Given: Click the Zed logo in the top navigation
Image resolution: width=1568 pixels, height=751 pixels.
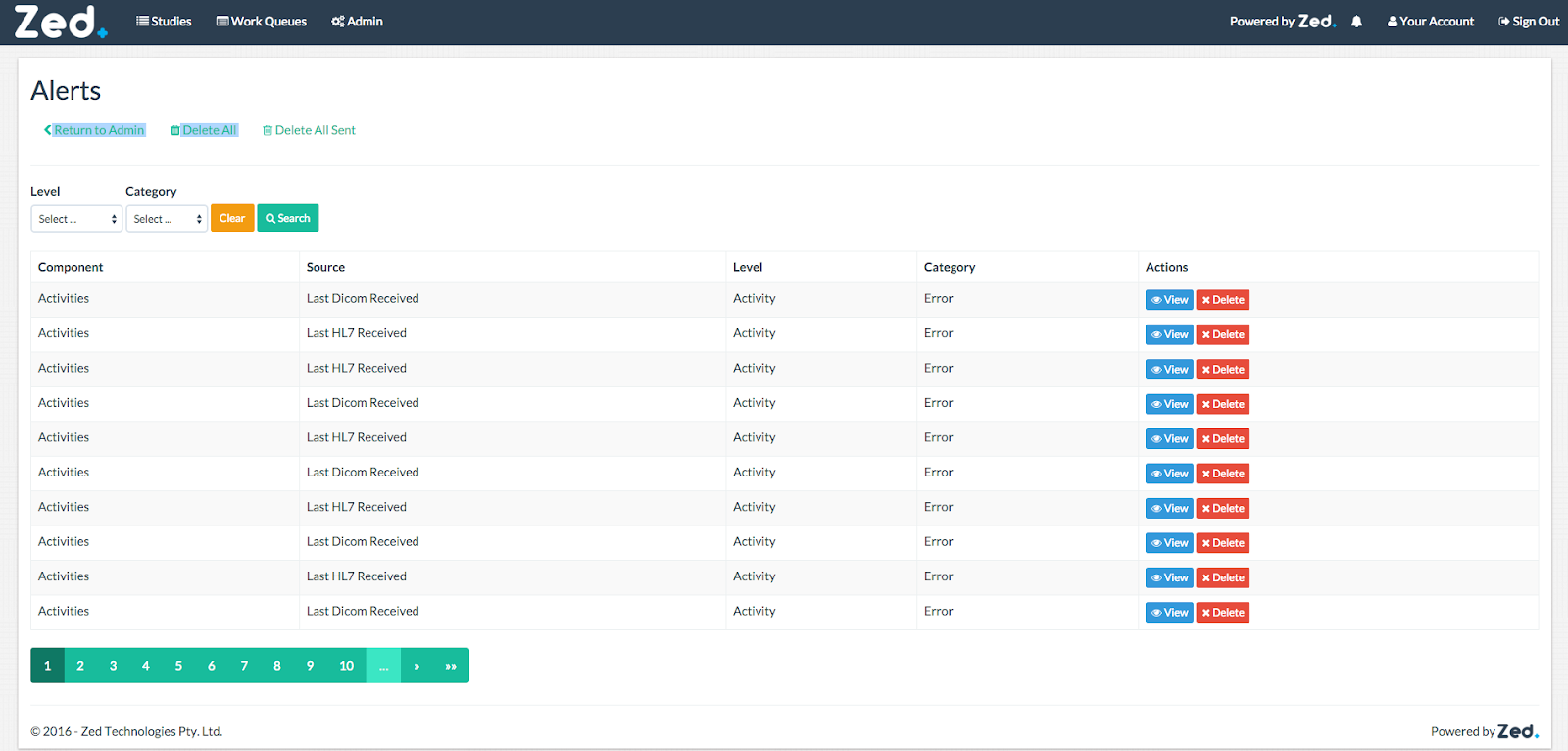Looking at the screenshot, I should pyautogui.click(x=61, y=22).
